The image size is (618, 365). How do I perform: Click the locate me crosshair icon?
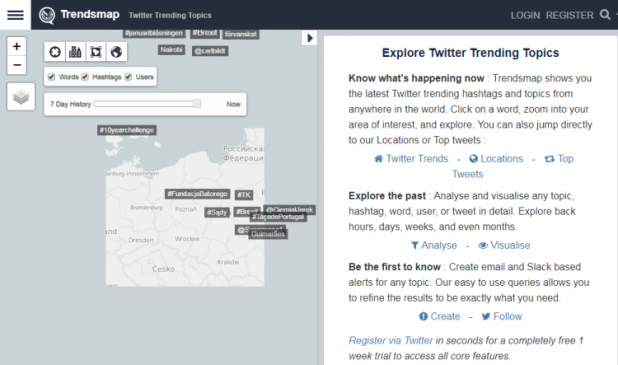pyautogui.click(x=55, y=52)
